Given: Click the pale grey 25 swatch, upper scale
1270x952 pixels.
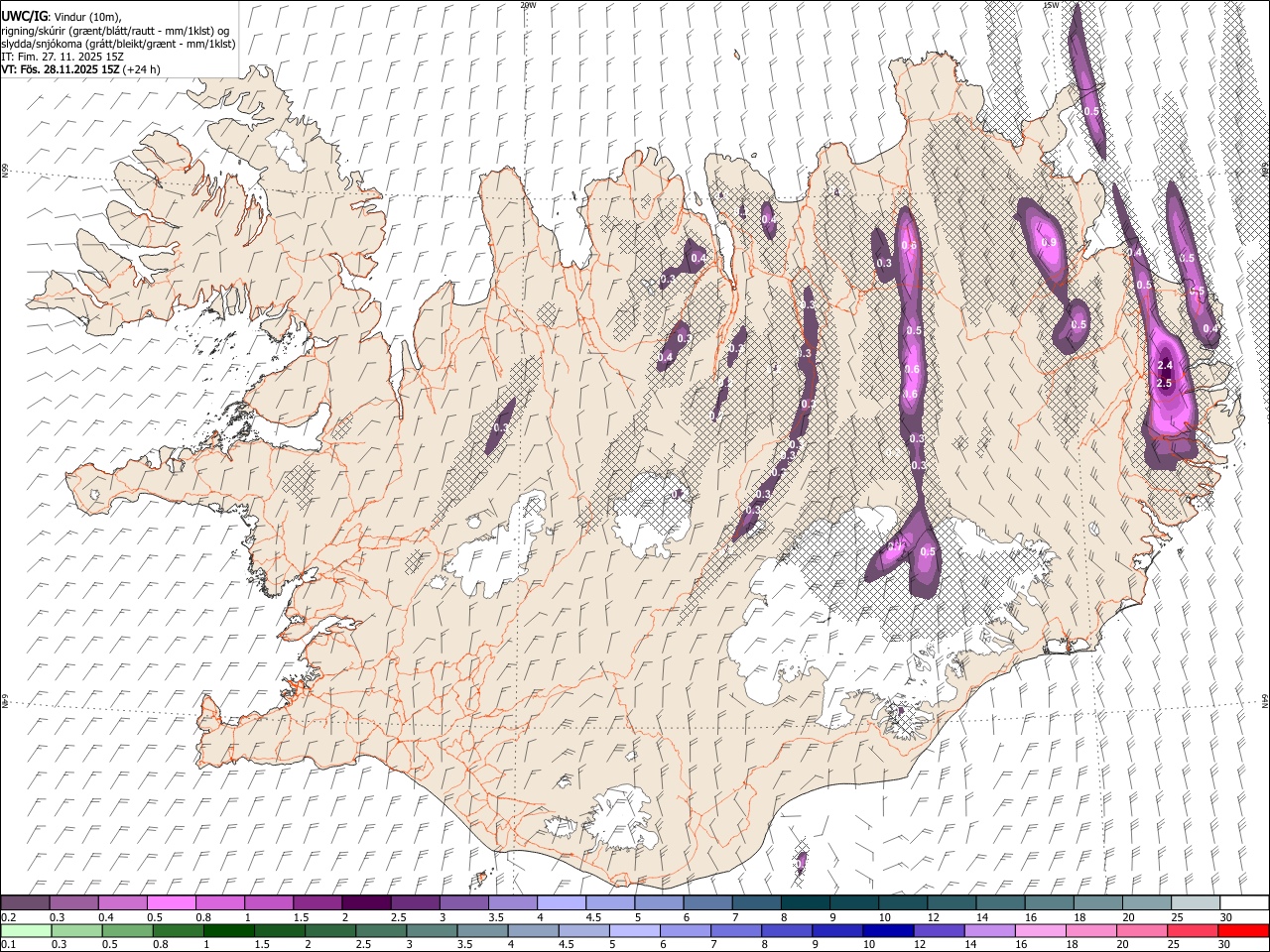Looking at the screenshot, I should (1195, 902).
